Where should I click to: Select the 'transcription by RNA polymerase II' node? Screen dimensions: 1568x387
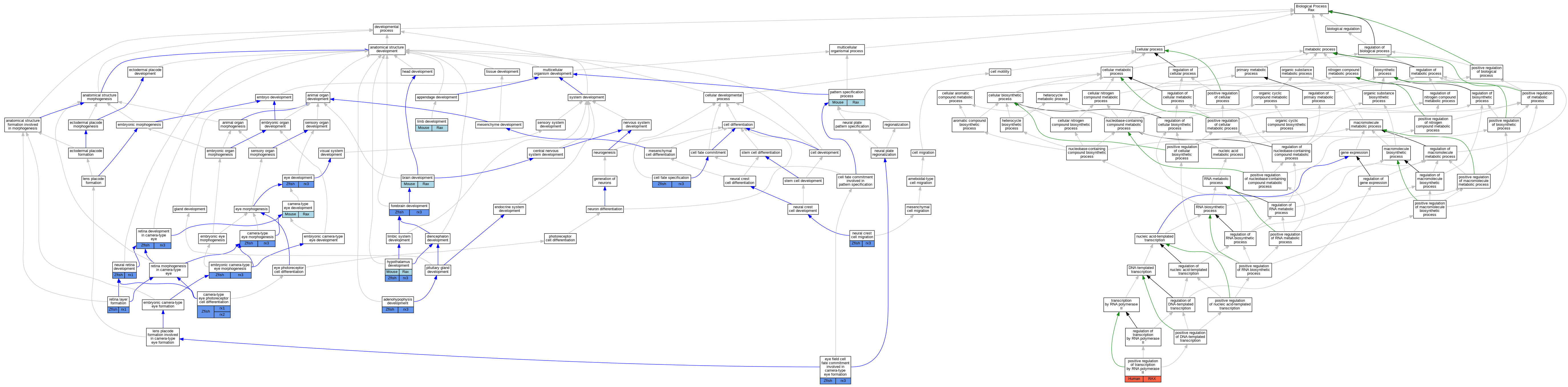(1121, 304)
